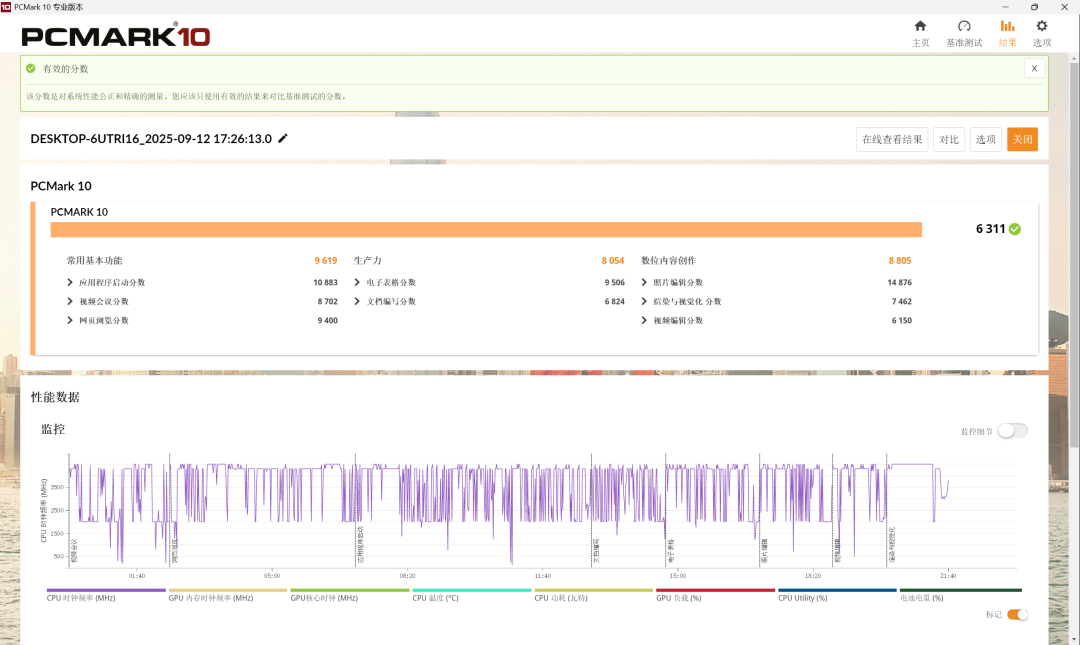Expand 文档编写分数 row

(357, 301)
